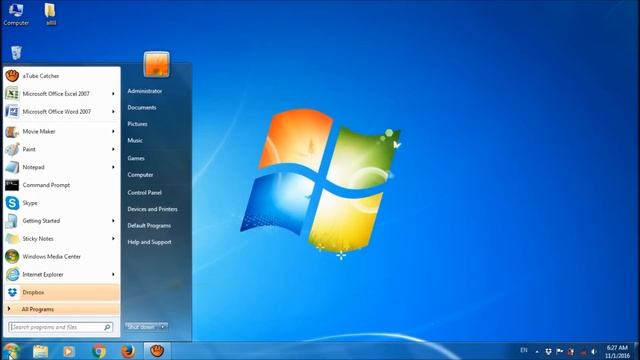Click Dropbox icon in system tray
Screen dimensions: 640x360
point(548,351)
